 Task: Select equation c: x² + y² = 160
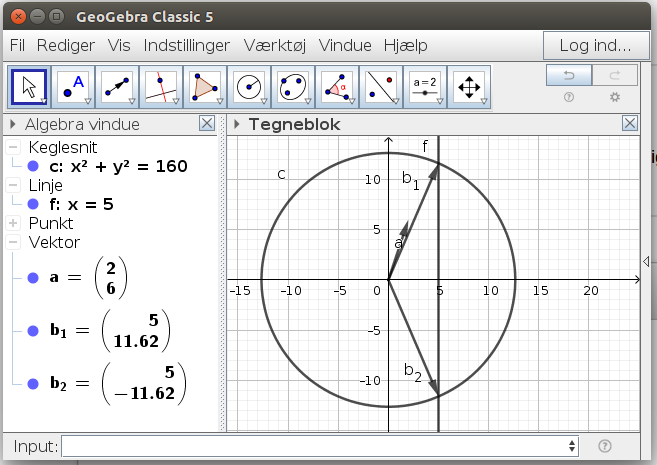click(118, 166)
